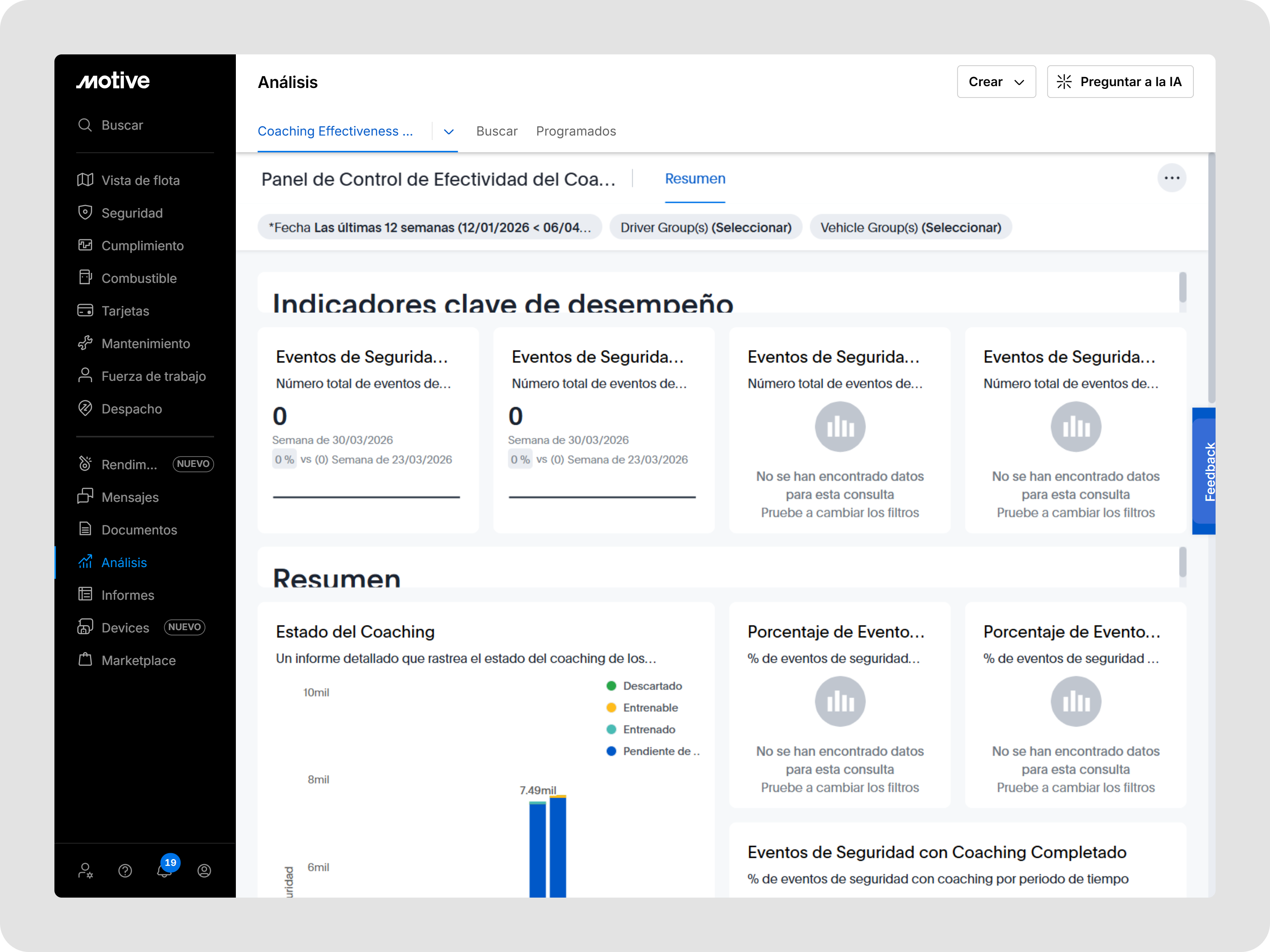Switch to the Programados tab
This screenshot has width=1270, height=952.
(576, 131)
